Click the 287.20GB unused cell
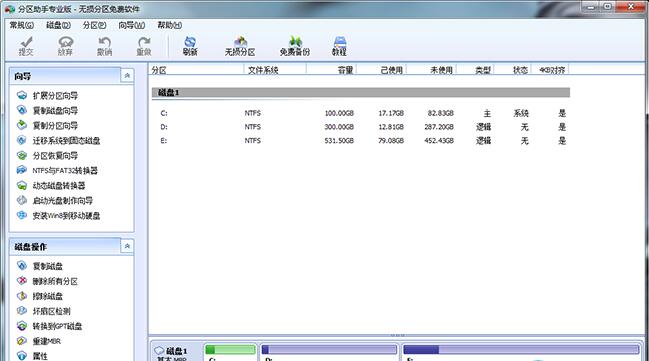This screenshot has height=361, width=649. pos(439,127)
